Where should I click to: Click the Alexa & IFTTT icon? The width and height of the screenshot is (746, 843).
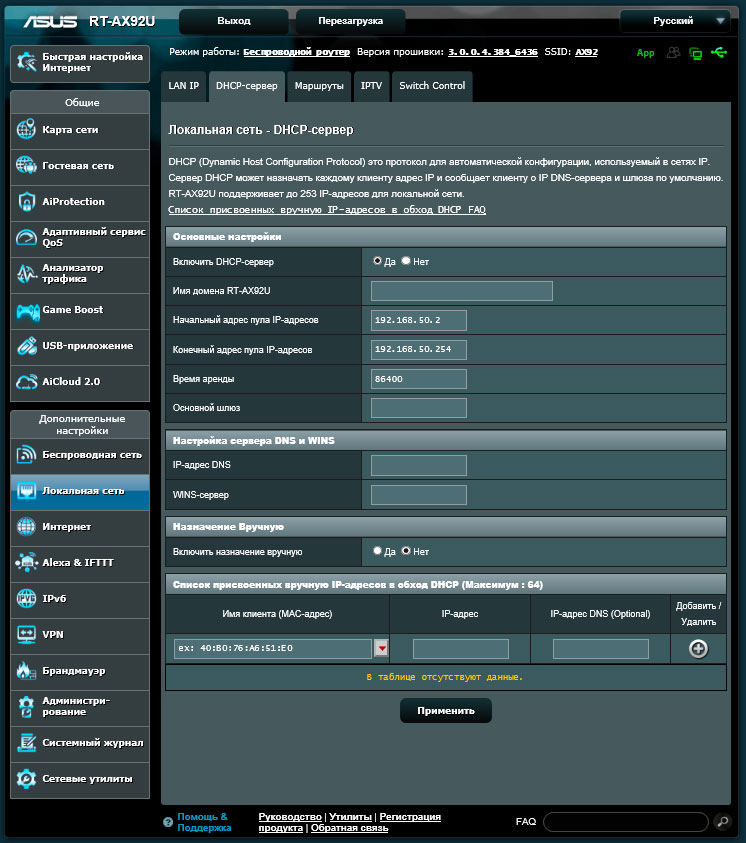click(x=26, y=563)
